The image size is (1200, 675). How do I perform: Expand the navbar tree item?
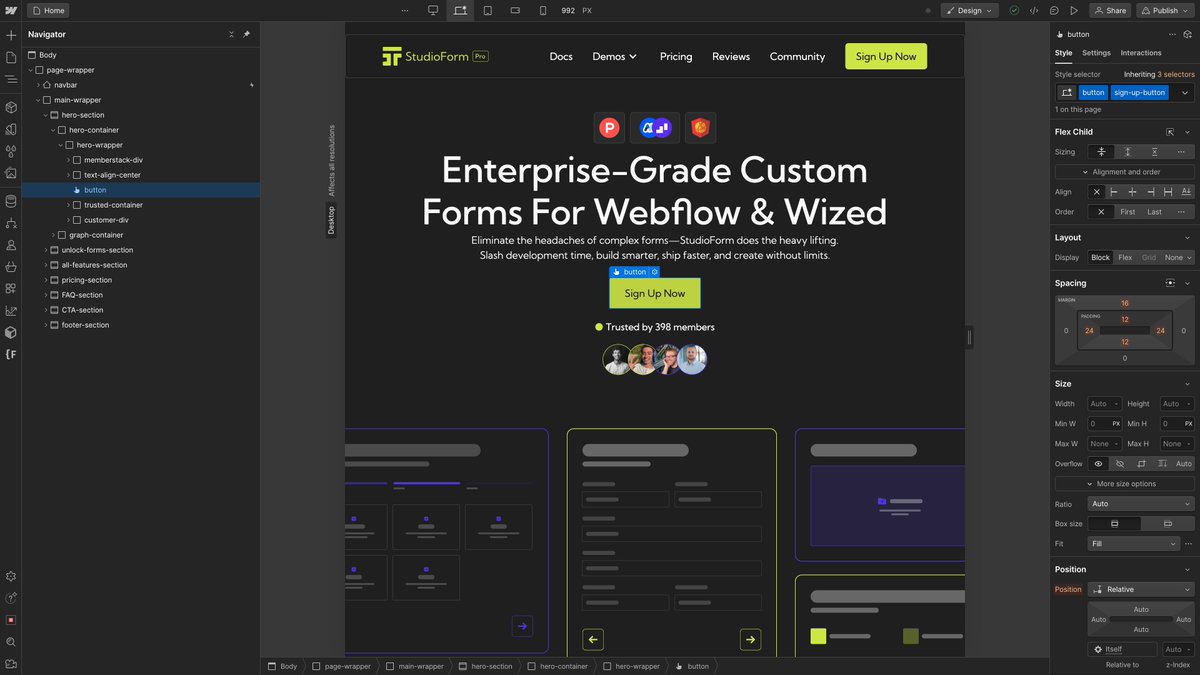(37, 85)
